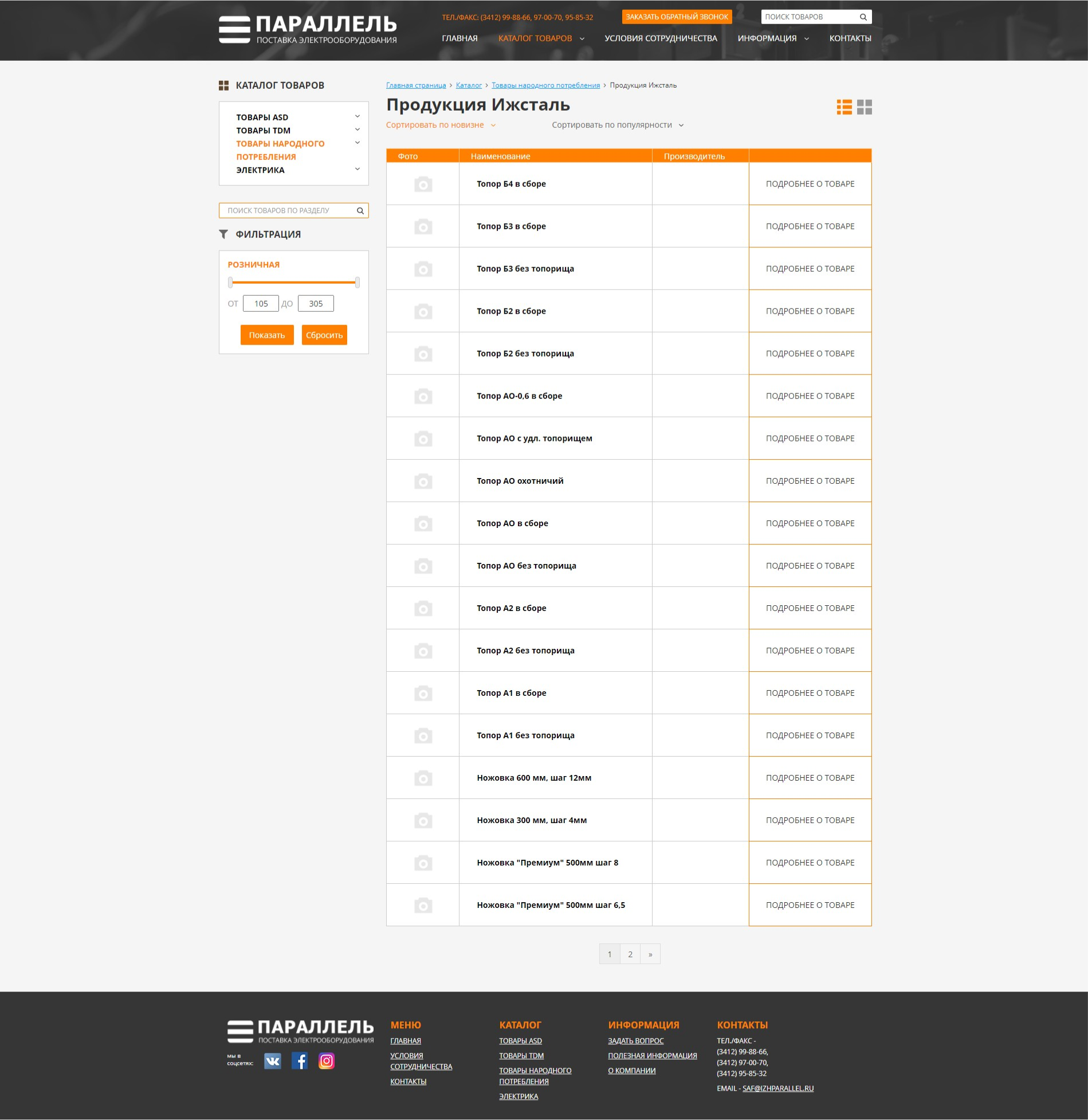Image resolution: width=1088 pixels, height=1120 pixels.
Task: Open the Facebook page icon
Action: (x=300, y=1061)
